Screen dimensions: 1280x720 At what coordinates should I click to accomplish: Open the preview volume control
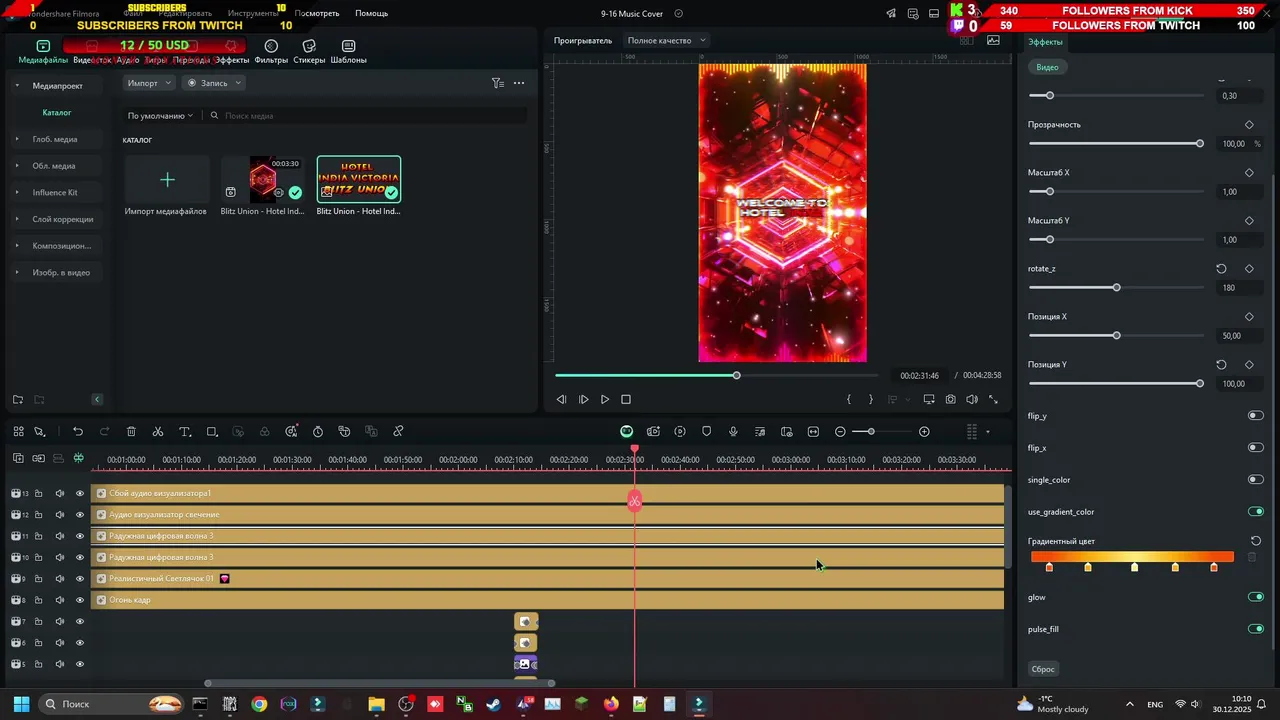click(x=972, y=399)
